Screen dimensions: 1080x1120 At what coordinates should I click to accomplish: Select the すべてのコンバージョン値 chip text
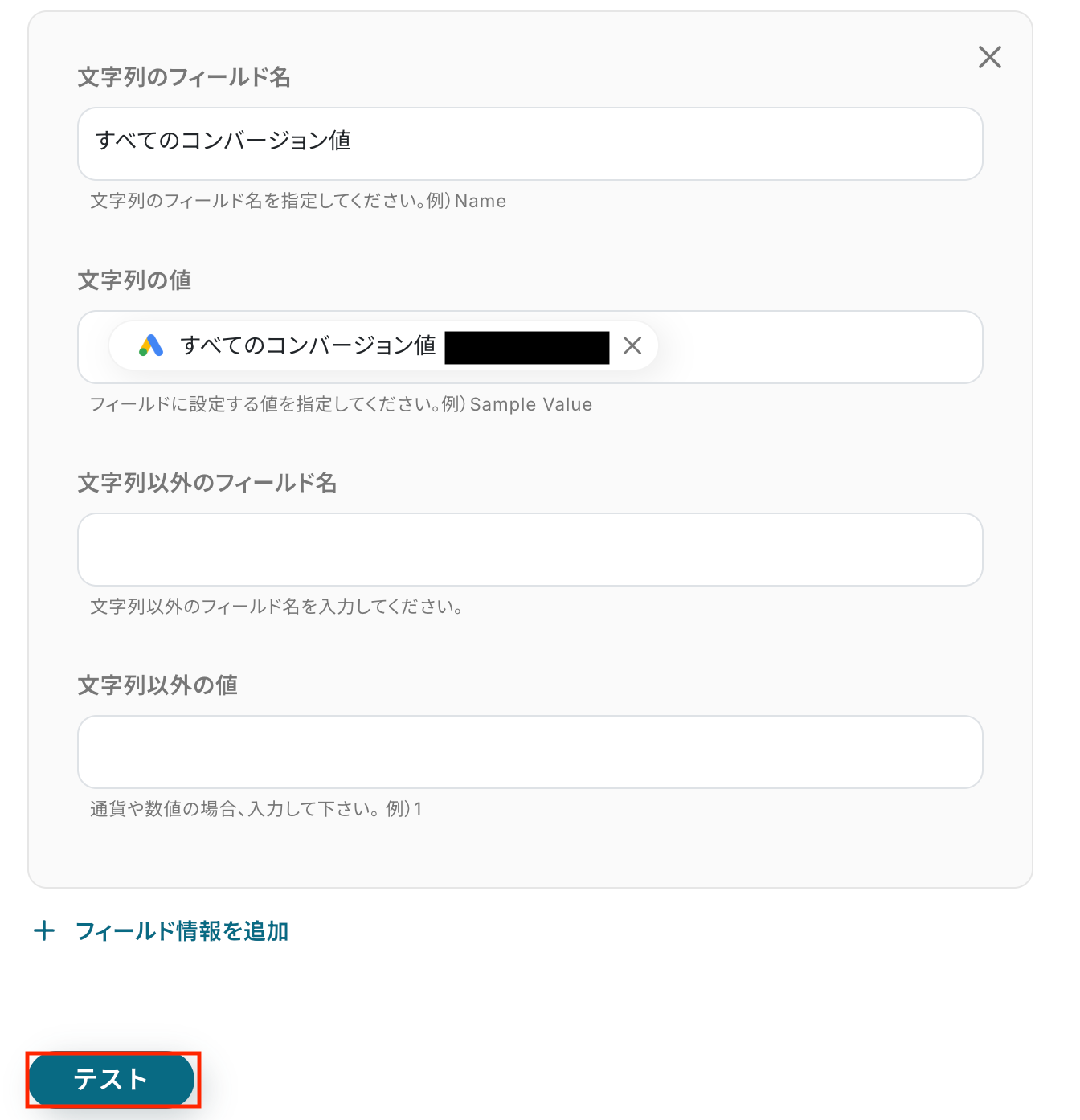[x=308, y=345]
